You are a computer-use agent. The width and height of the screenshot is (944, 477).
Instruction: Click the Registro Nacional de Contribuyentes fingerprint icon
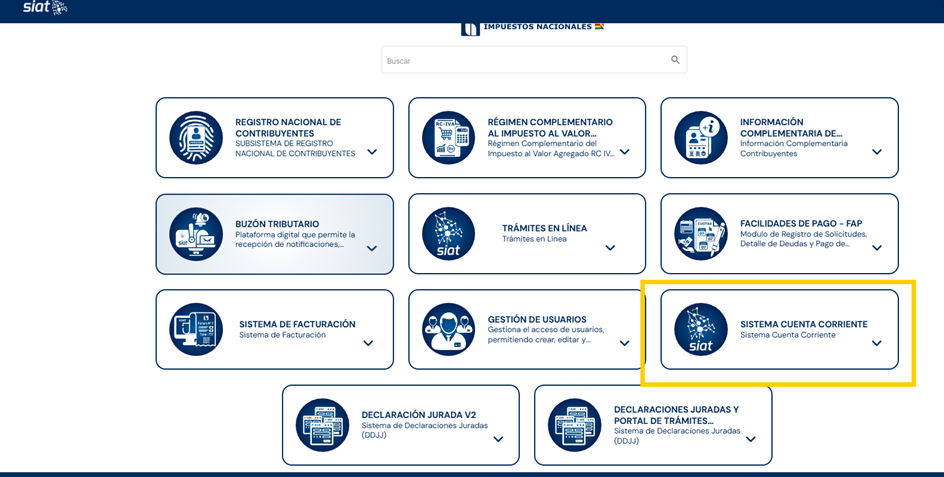tap(196, 137)
